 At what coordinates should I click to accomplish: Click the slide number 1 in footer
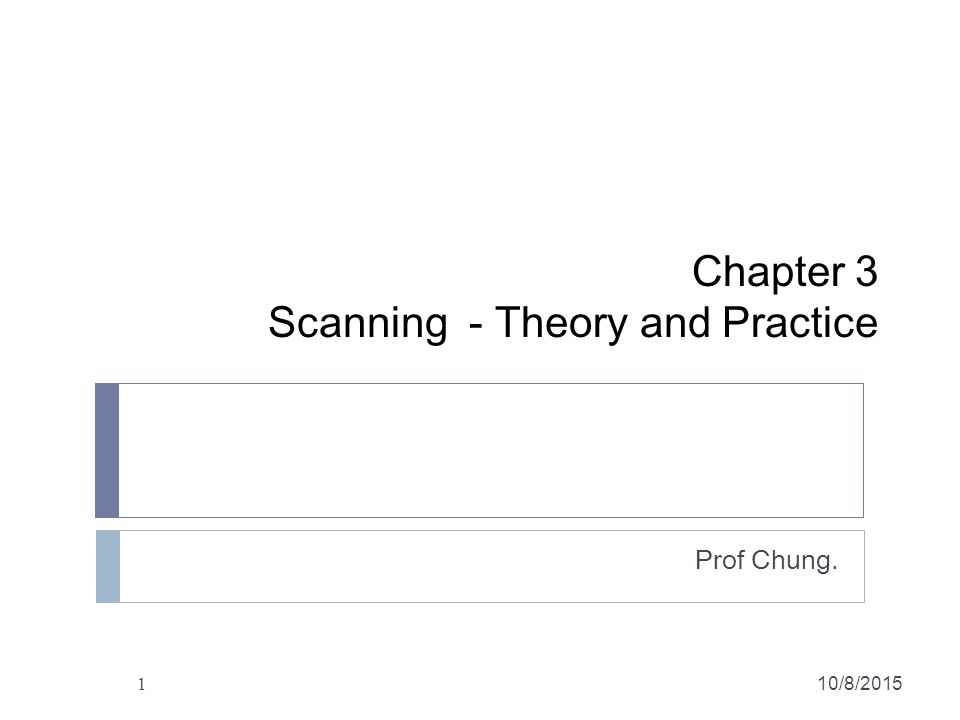[x=141, y=684]
